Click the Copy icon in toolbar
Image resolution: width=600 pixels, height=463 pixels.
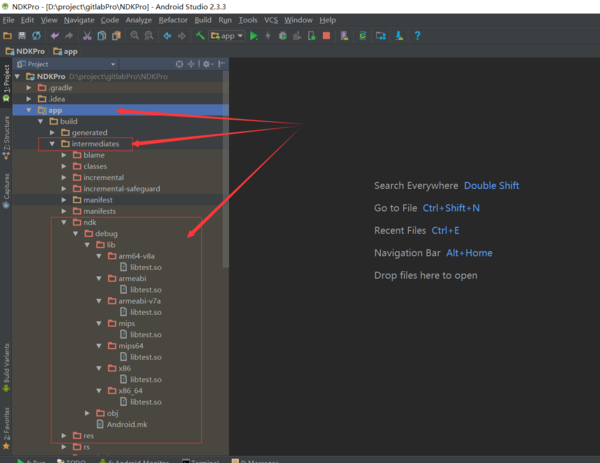(102, 36)
